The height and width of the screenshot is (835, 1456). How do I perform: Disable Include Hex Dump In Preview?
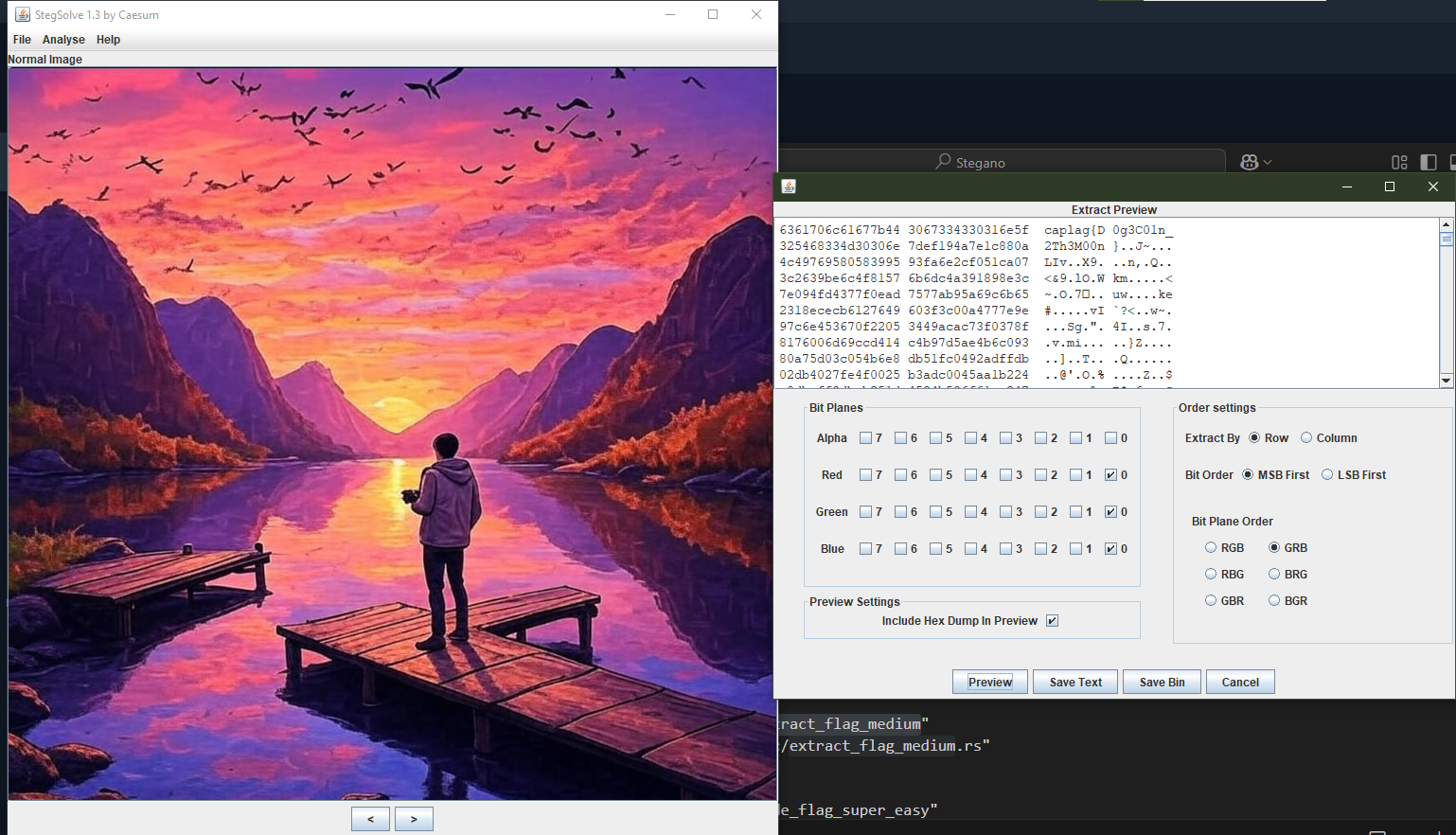coord(1052,621)
